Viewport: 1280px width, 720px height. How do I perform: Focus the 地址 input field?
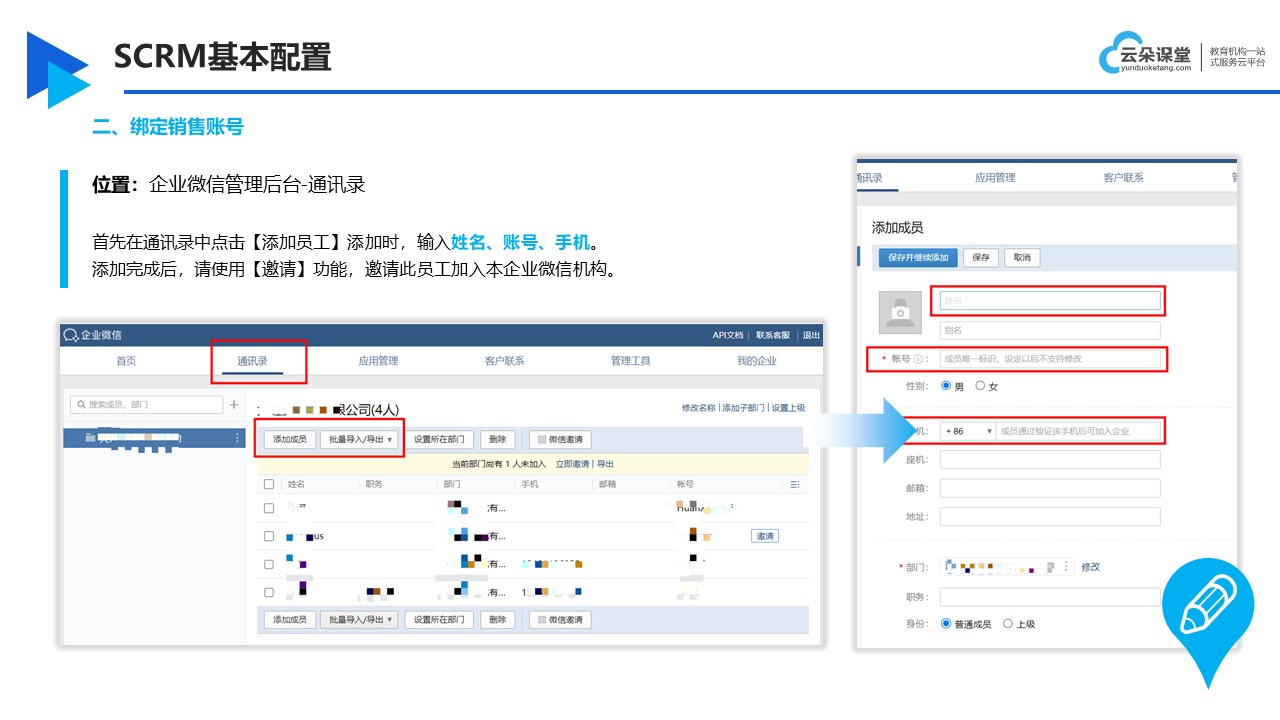coord(1050,517)
